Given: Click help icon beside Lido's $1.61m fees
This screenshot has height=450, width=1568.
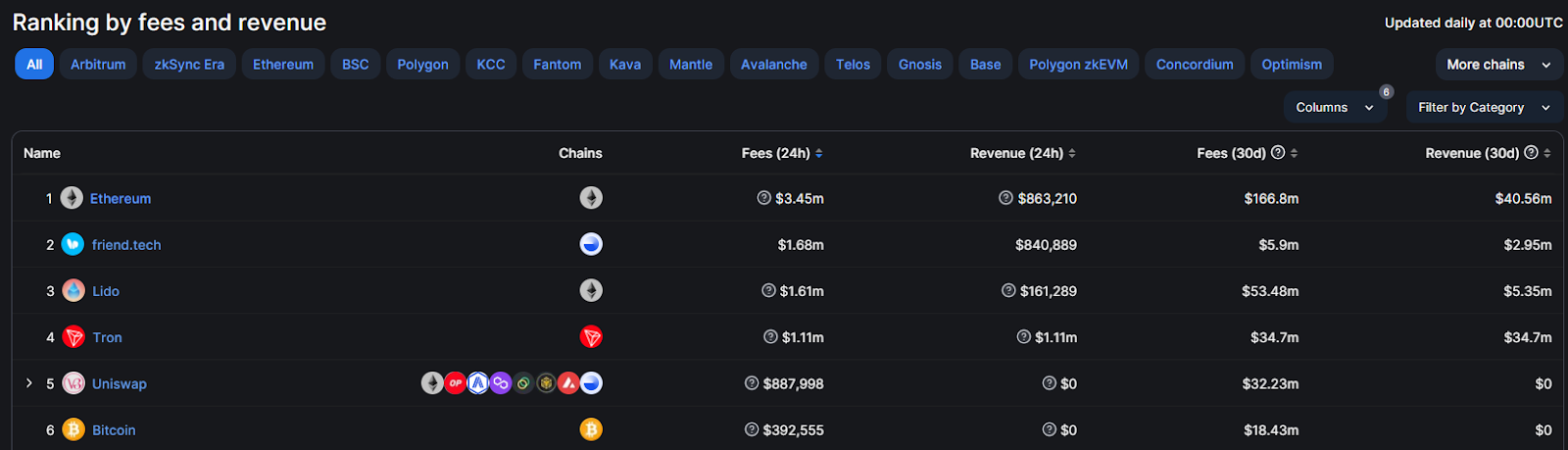Looking at the screenshot, I should coord(768,290).
